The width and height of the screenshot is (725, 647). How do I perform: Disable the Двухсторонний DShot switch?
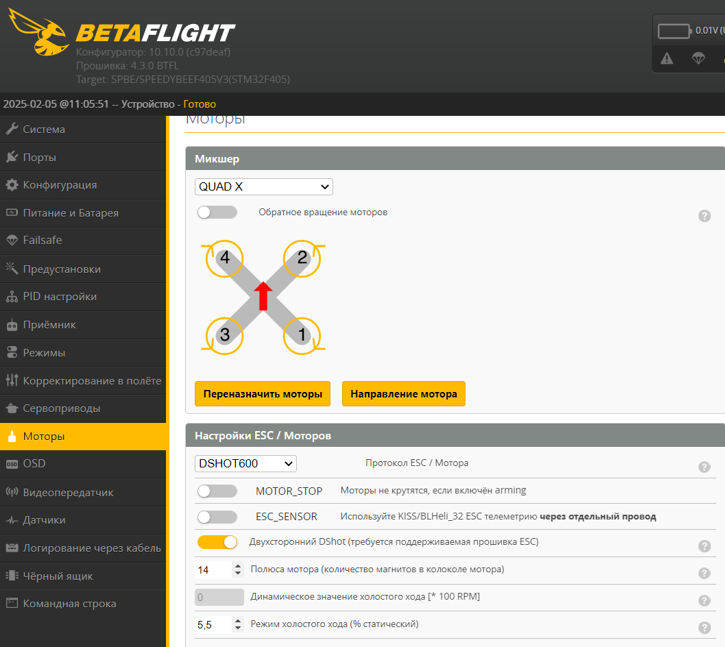coord(217,542)
